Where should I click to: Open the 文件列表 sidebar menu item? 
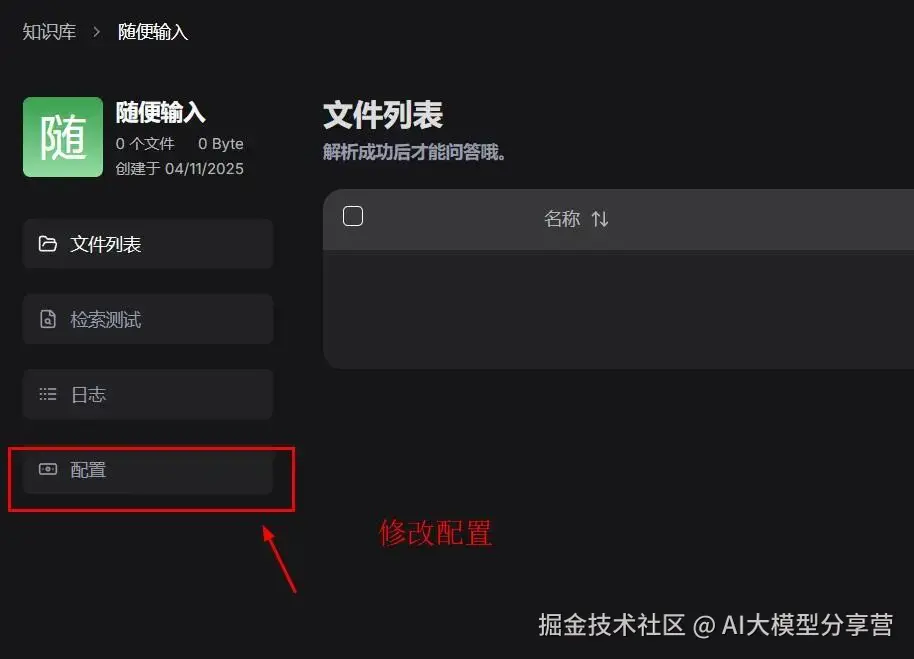[148, 244]
